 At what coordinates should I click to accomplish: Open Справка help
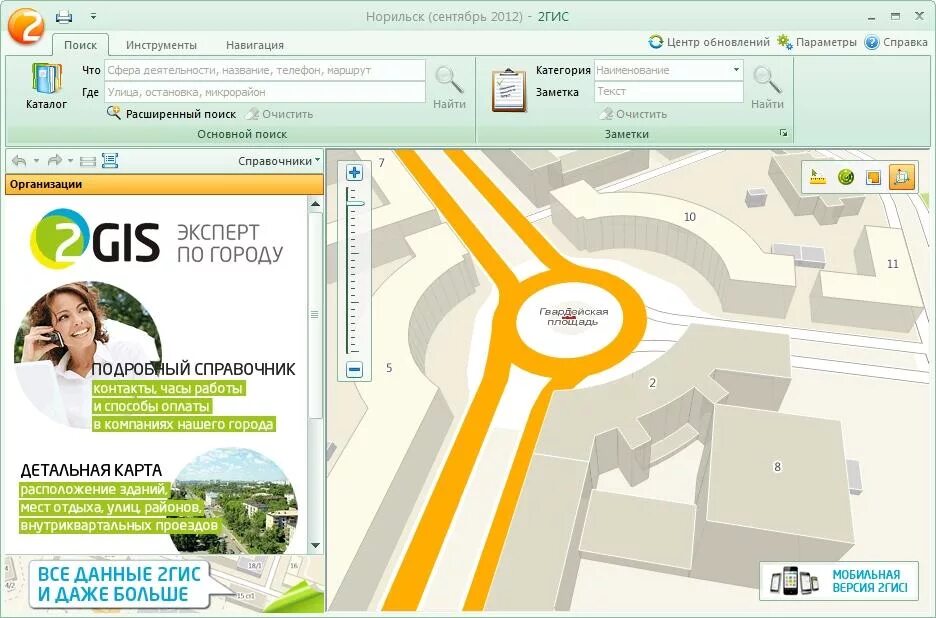pyautogui.click(x=896, y=42)
